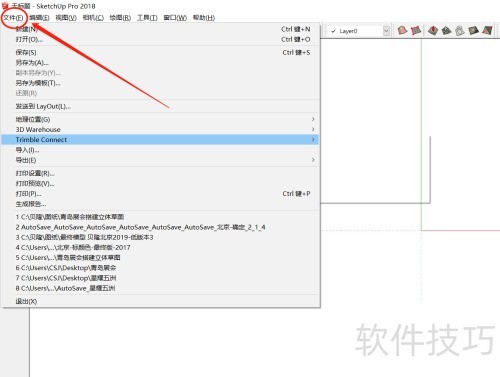Open recent file 8 AutoSave_星耀五洲
Image resolution: width=500 pixels, height=377 pixels.
point(161,288)
